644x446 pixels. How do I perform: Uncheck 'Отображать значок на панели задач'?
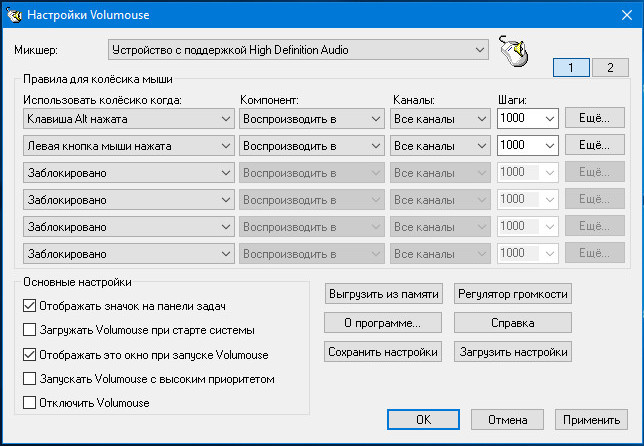pos(29,306)
